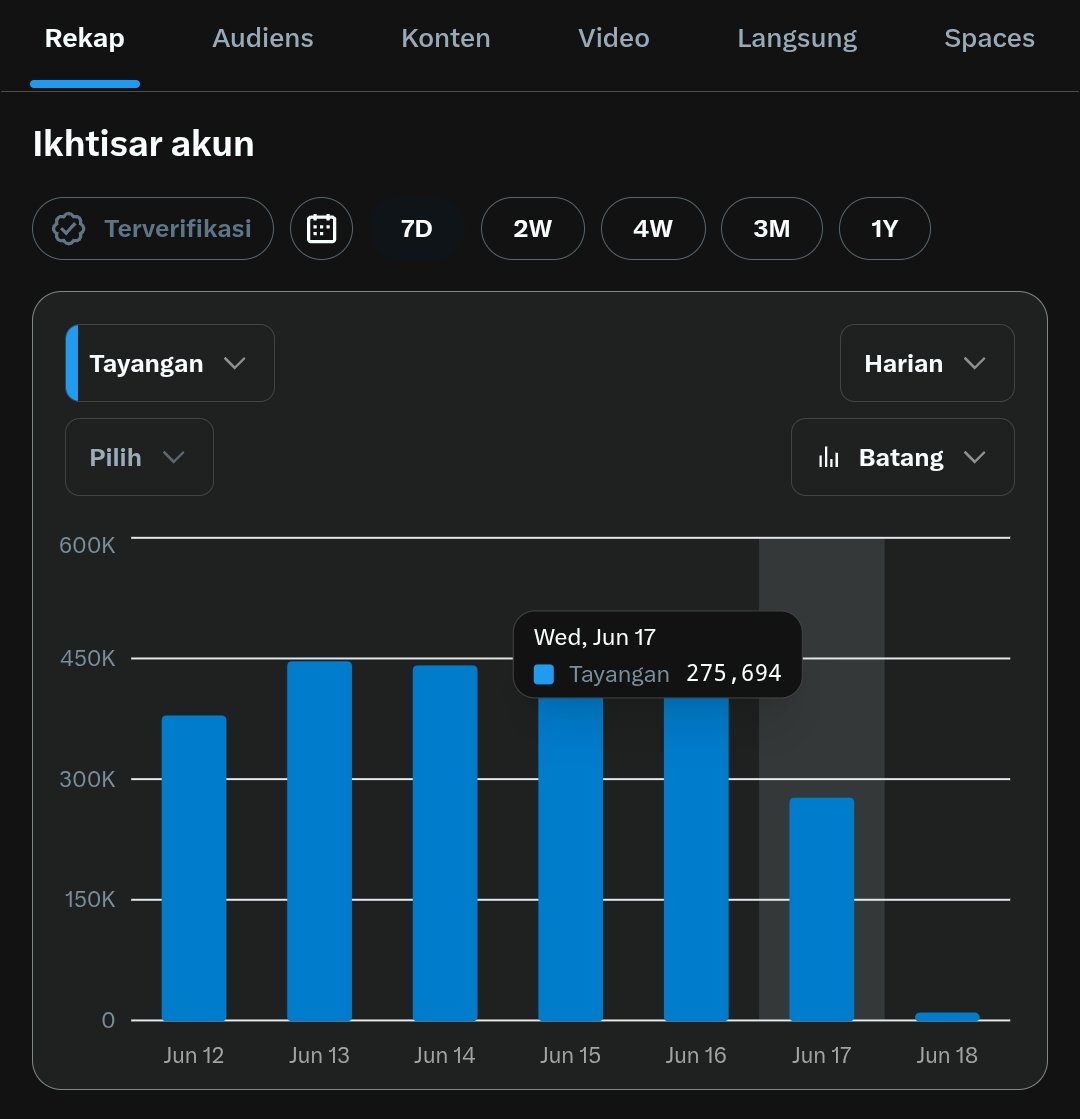Select the 1Y time range
This screenshot has height=1119, width=1080.
tap(884, 228)
